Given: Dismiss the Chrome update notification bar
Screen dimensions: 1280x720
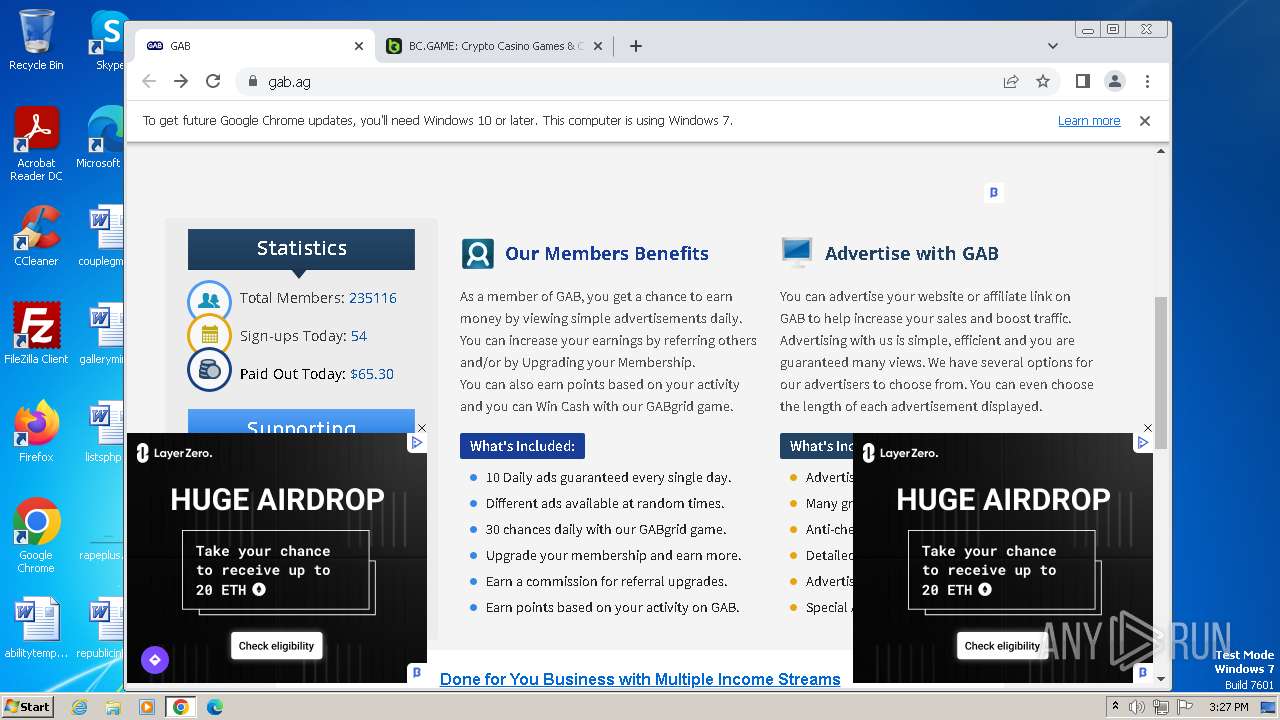Looking at the screenshot, I should (x=1145, y=120).
